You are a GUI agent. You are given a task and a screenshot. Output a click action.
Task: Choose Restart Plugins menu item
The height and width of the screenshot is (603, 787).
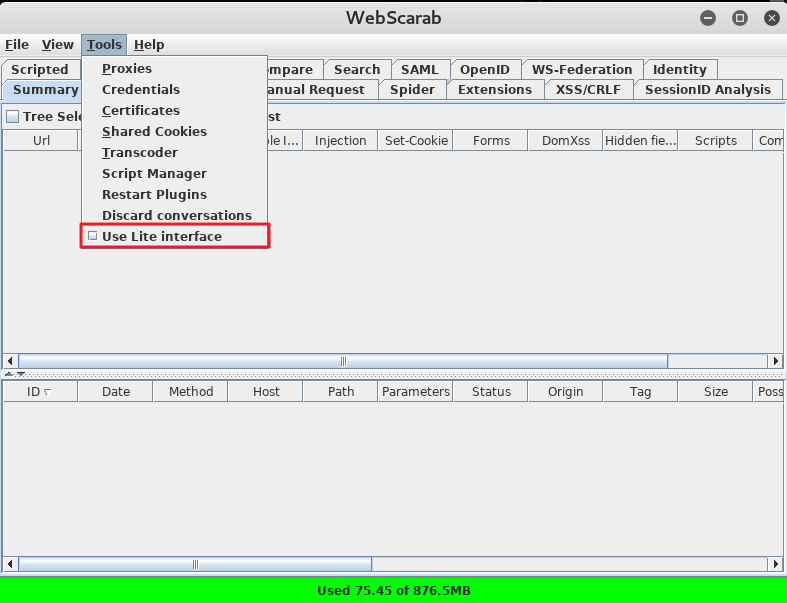pyautogui.click(x=174, y=195)
